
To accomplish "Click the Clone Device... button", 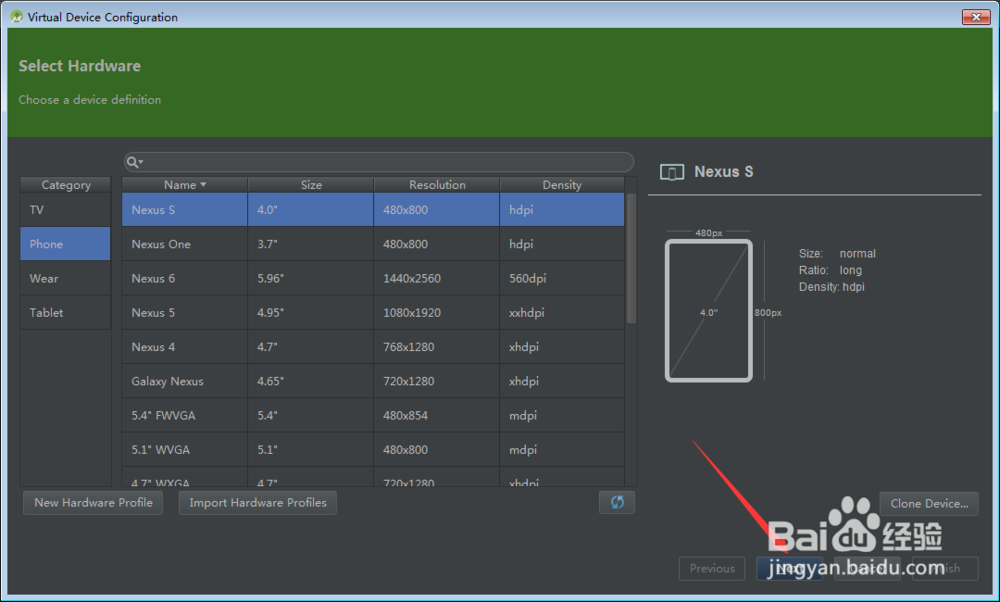I will [929, 504].
